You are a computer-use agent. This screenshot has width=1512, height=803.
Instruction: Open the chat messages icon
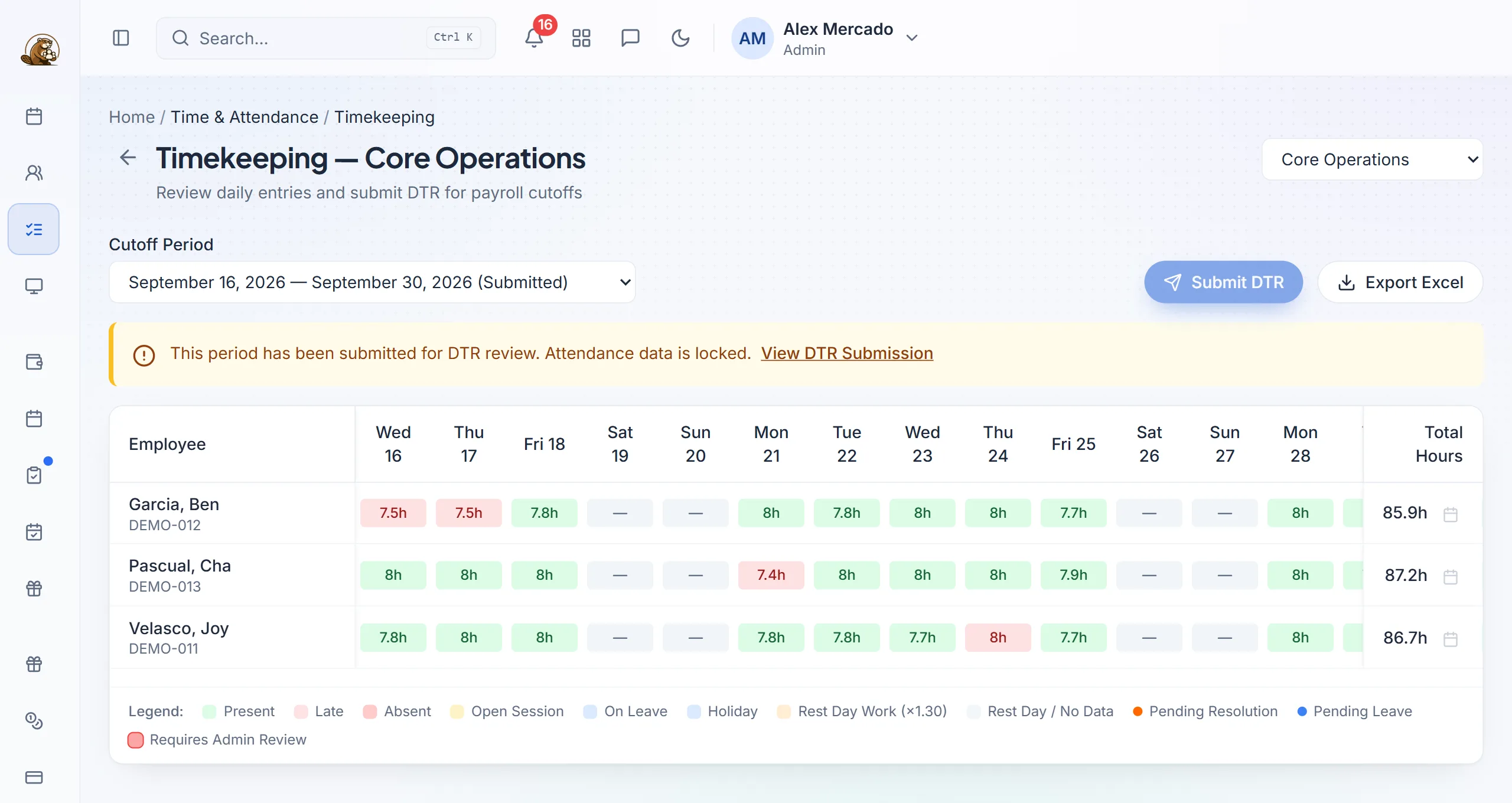[631, 38]
